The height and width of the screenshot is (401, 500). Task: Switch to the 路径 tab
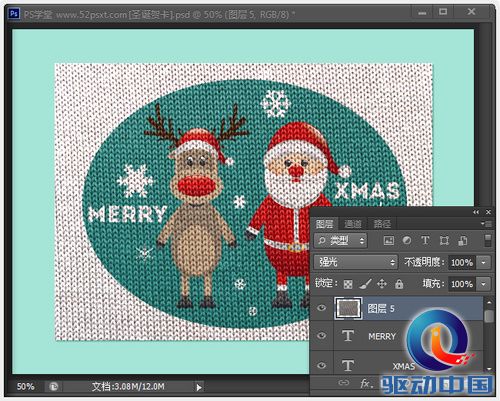pyautogui.click(x=382, y=224)
